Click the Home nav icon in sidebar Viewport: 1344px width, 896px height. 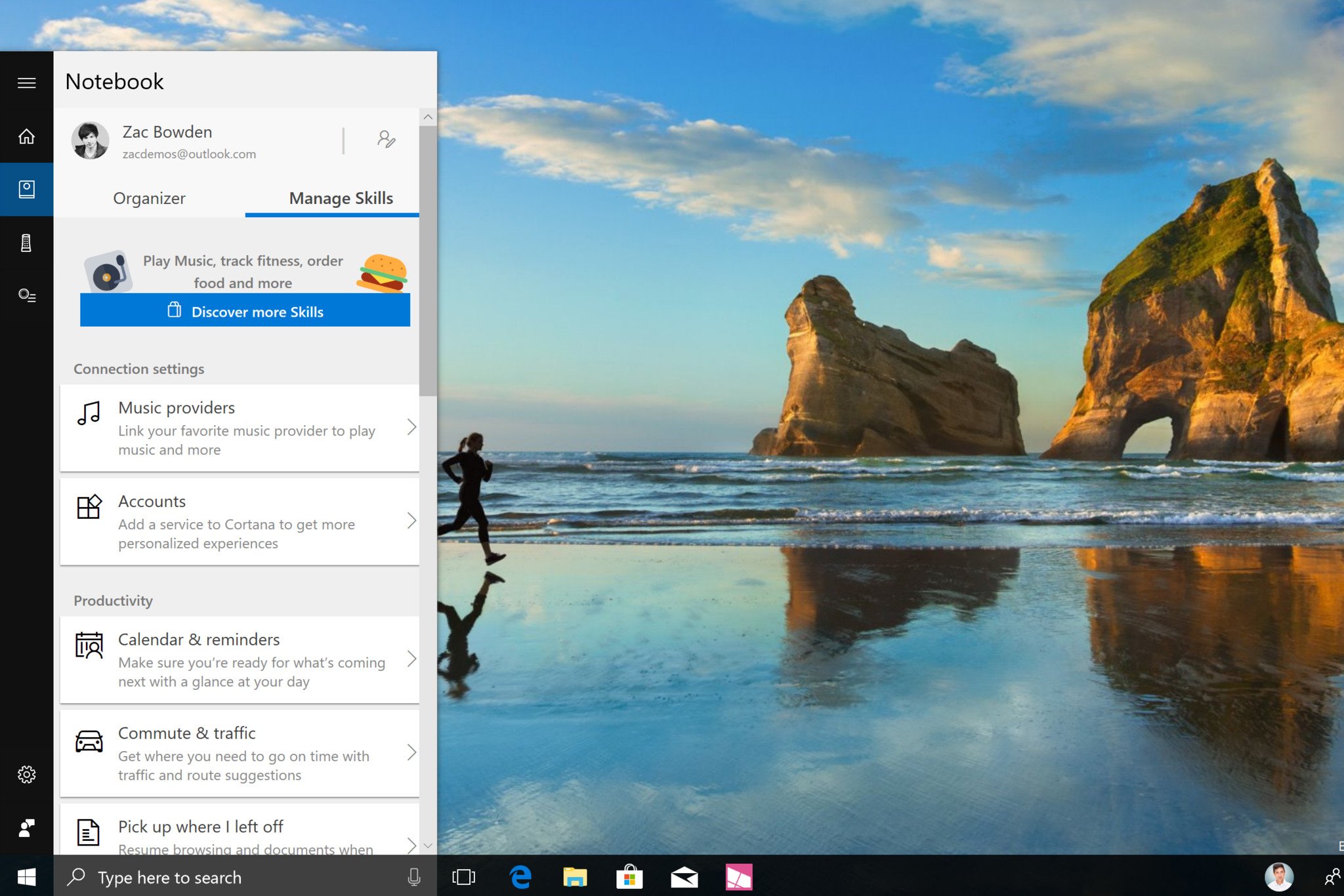pyautogui.click(x=27, y=136)
